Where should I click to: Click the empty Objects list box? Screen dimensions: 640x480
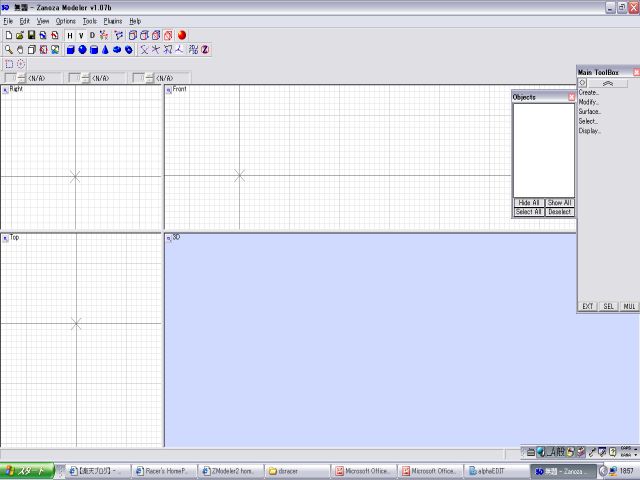coord(544,150)
